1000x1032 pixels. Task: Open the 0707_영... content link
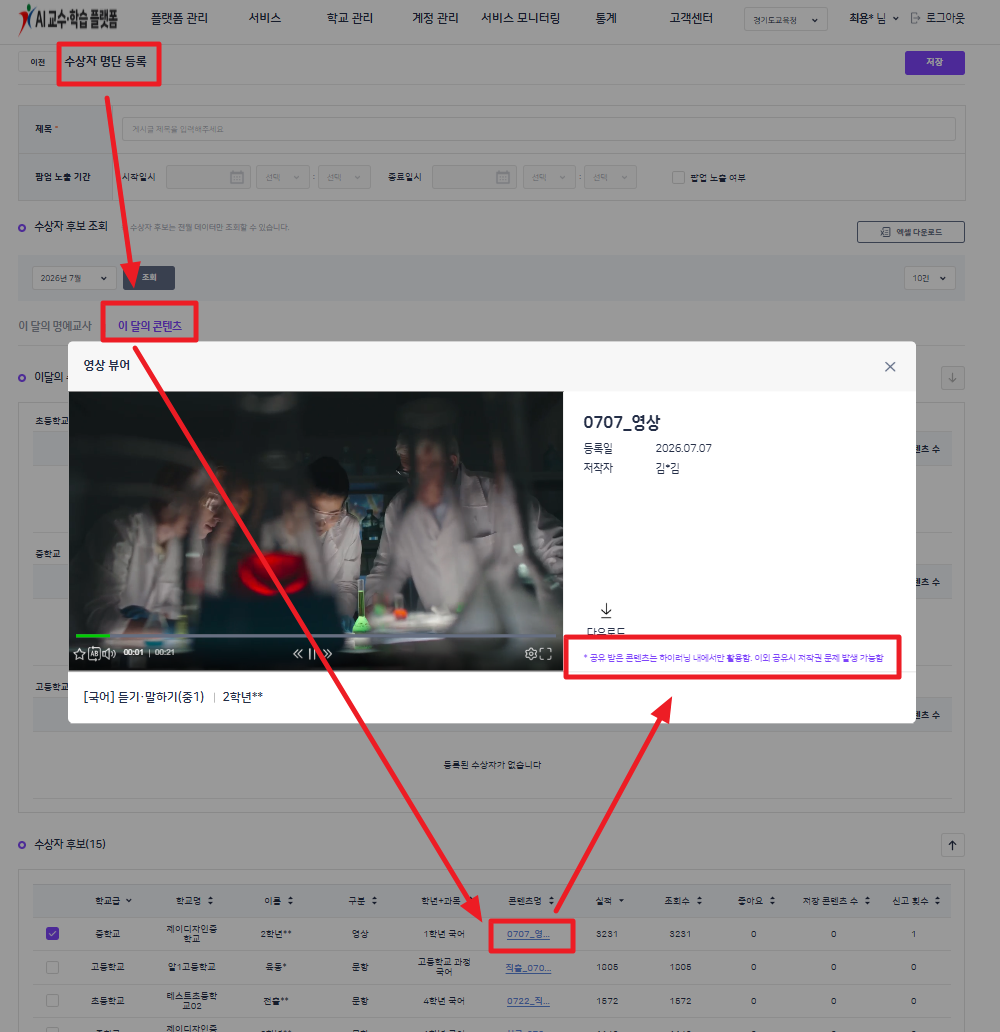528,934
